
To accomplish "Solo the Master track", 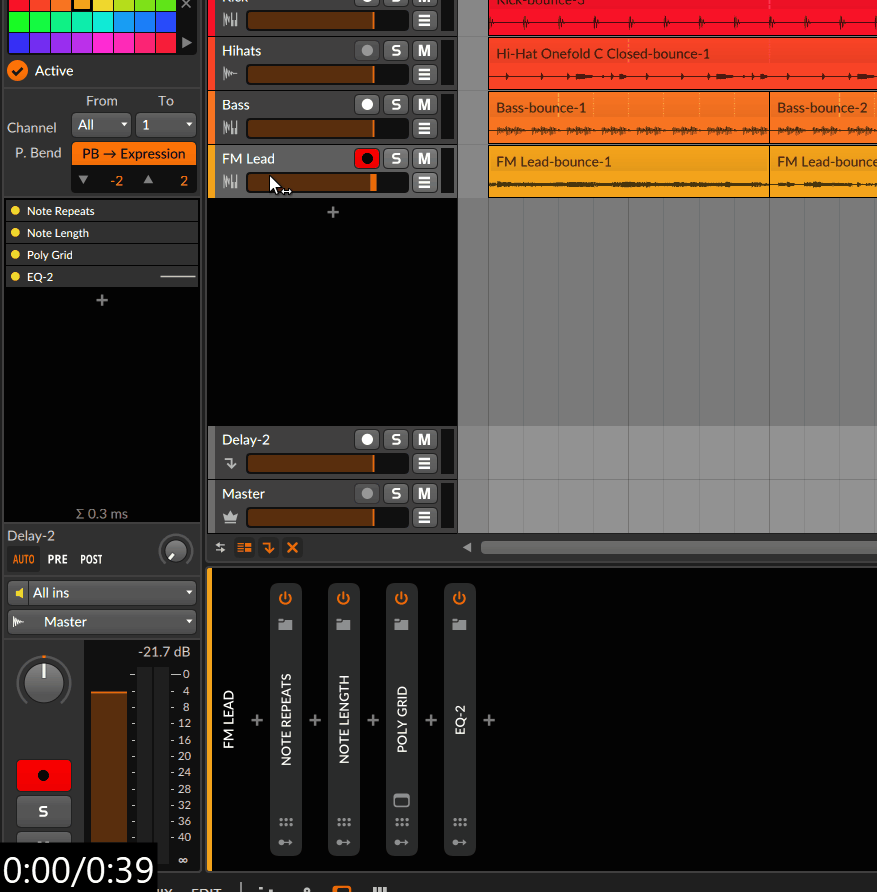I will point(396,494).
